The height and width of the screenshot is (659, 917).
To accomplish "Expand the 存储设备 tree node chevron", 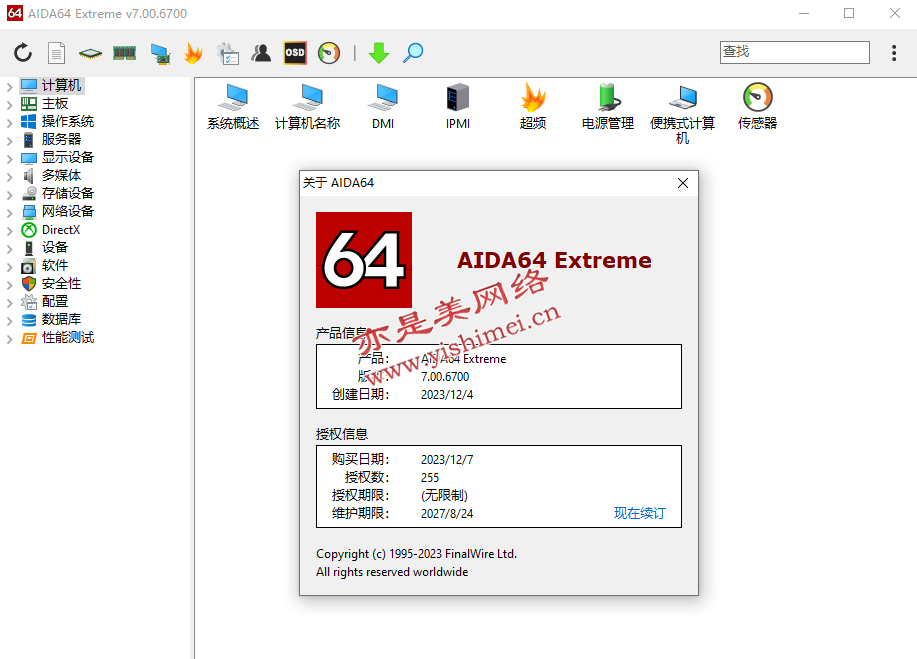I will [x=9, y=195].
